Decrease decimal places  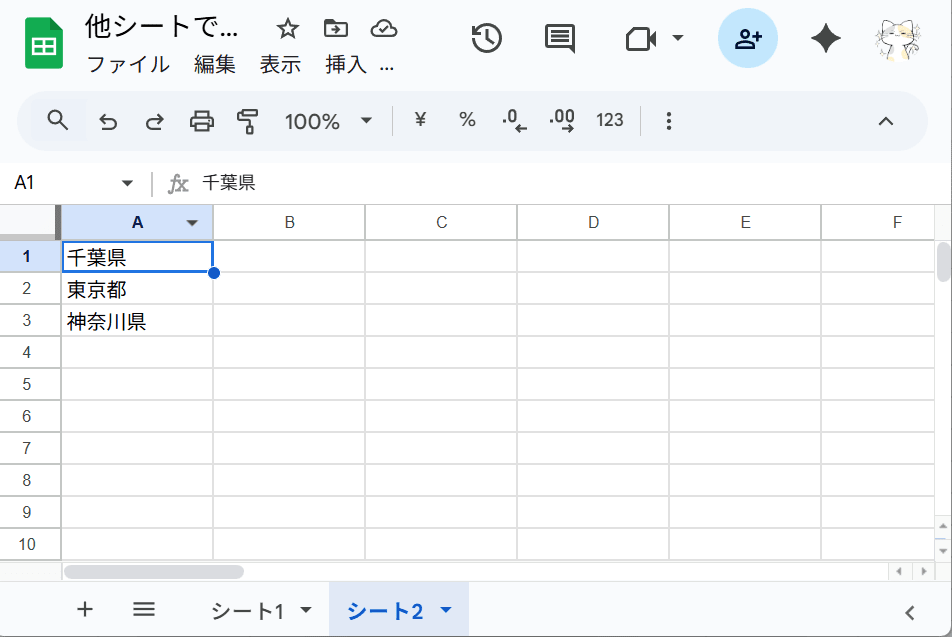[513, 121]
